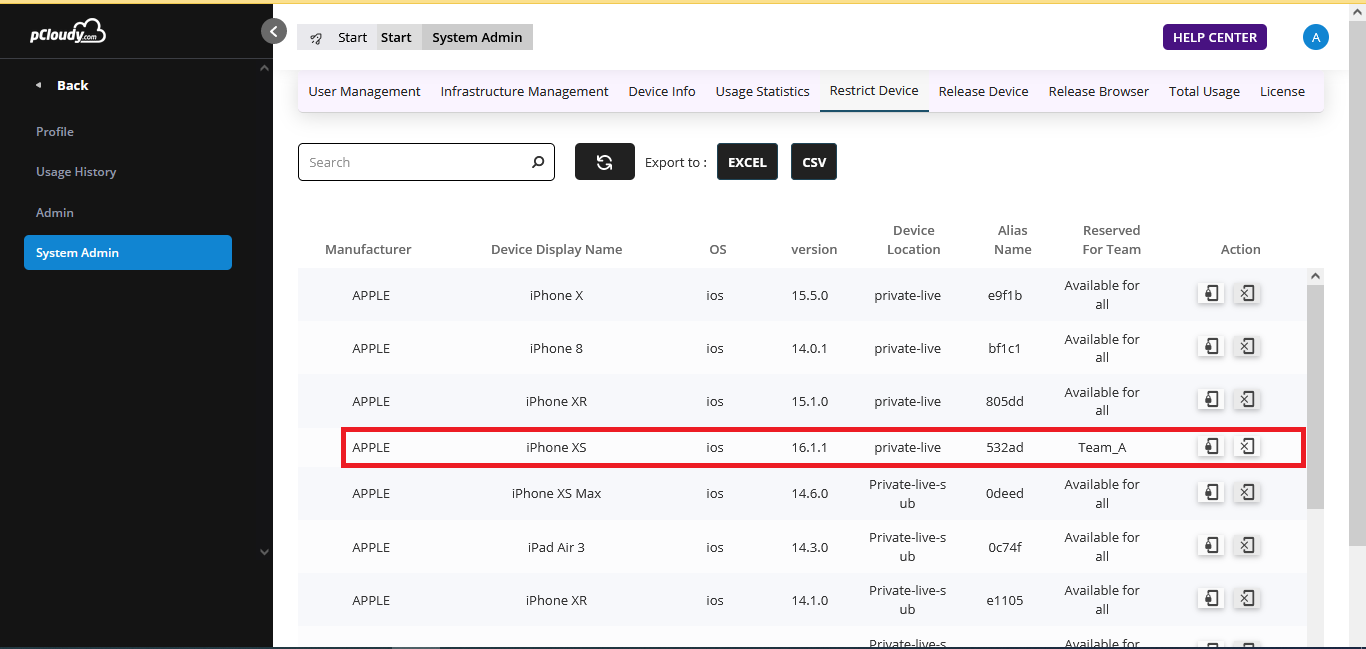Click the refresh device list button
Screen dimensions: 1366x649
604,162
